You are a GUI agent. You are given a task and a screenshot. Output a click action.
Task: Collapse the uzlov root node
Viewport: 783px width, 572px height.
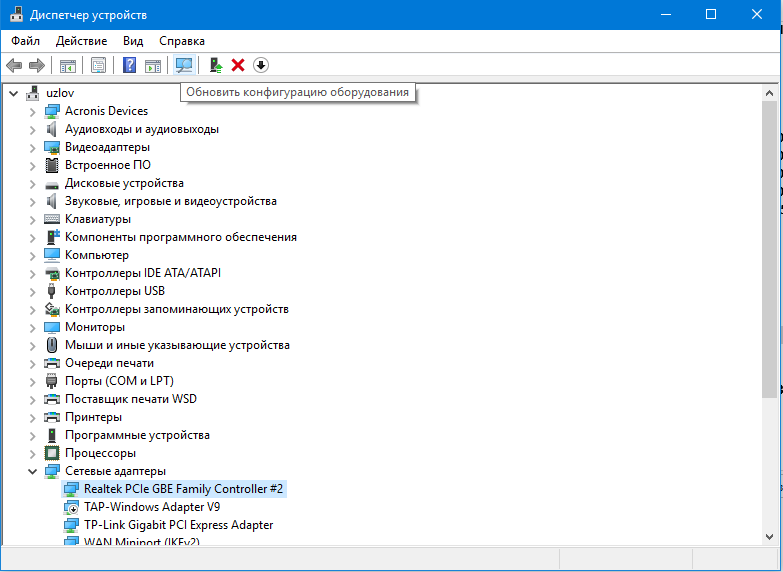pos(14,93)
